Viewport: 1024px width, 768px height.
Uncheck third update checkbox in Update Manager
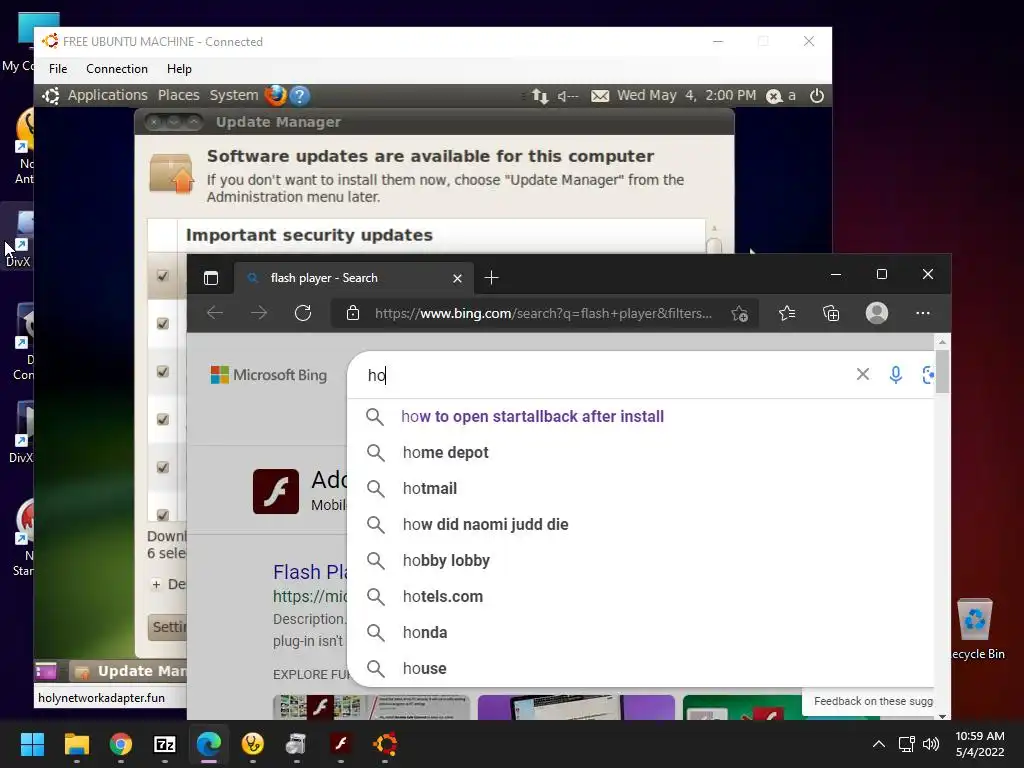tap(163, 371)
